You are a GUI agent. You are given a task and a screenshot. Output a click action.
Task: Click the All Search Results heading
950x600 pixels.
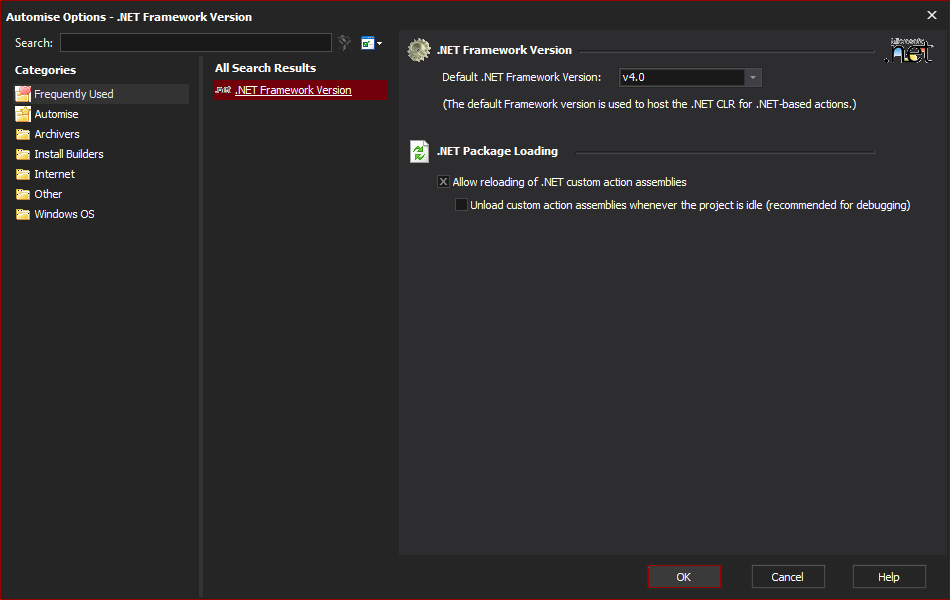coord(265,68)
